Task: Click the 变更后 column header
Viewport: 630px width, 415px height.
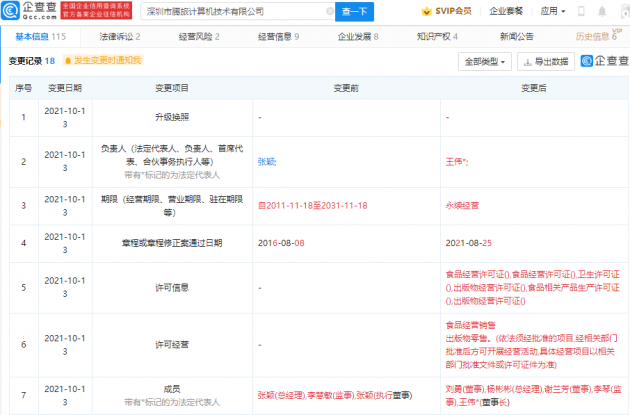Action: [x=534, y=88]
